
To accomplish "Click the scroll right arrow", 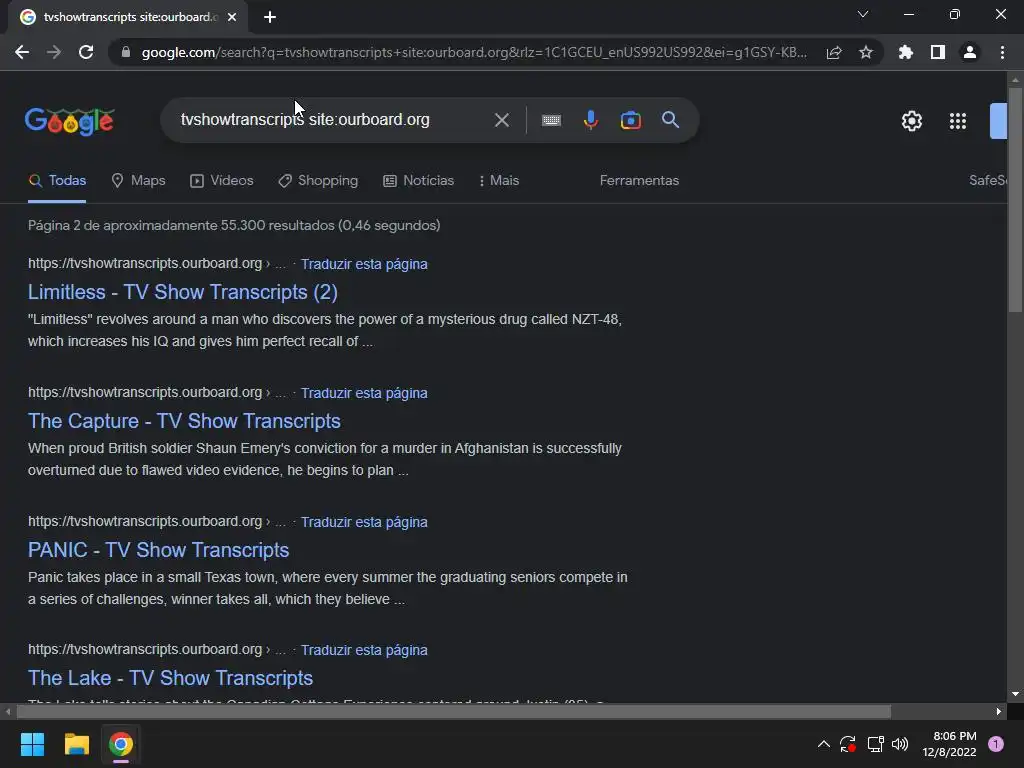I will (999, 711).
